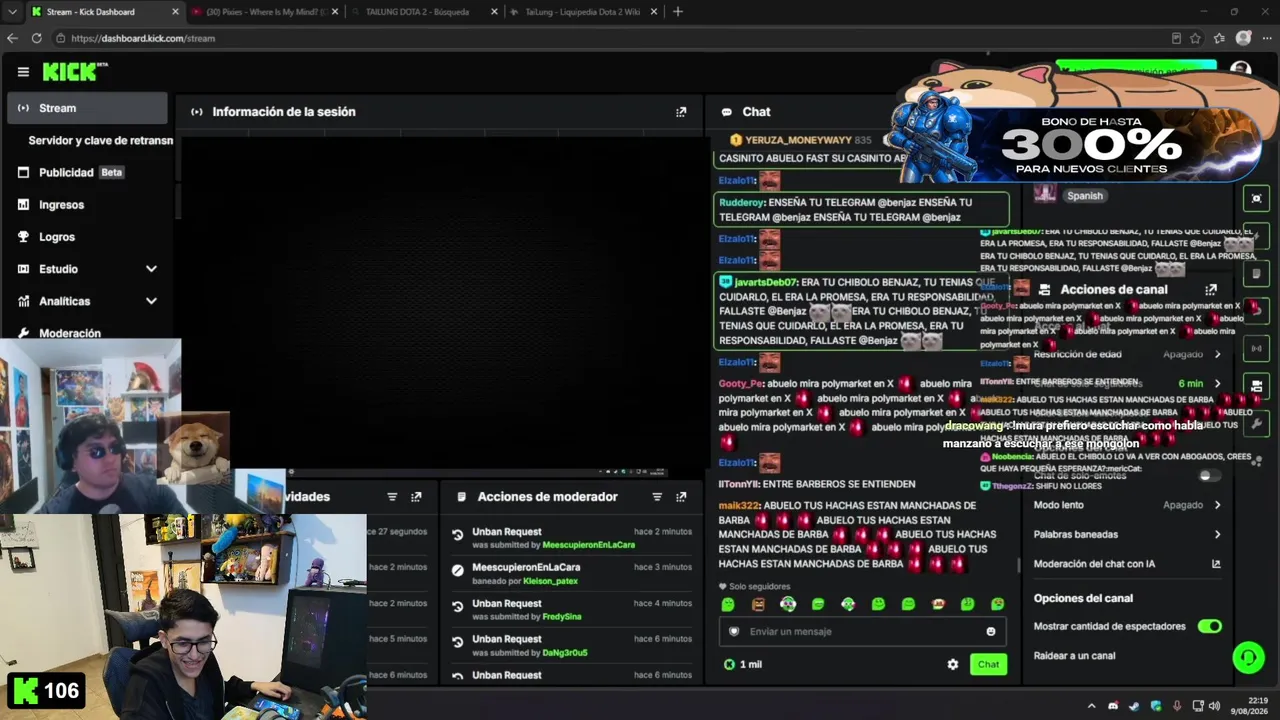1280x720 pixels.
Task: Open the hamburger menu next to Kick logo
Action: (x=23, y=72)
